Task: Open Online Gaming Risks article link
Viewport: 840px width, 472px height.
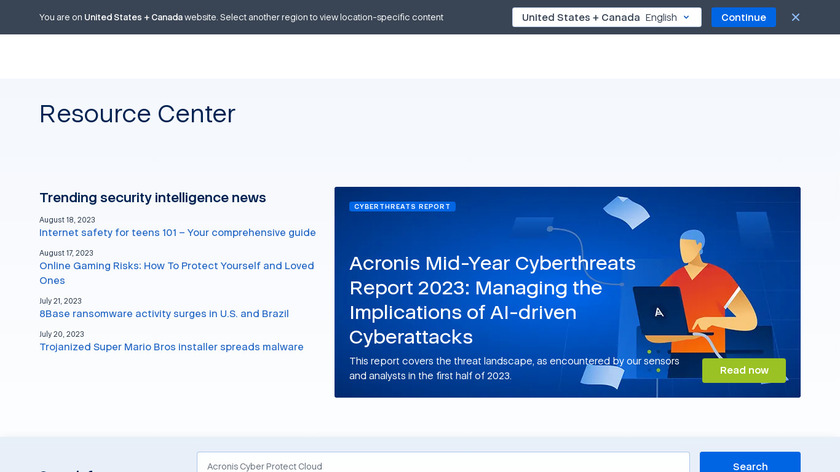Action: point(177,273)
